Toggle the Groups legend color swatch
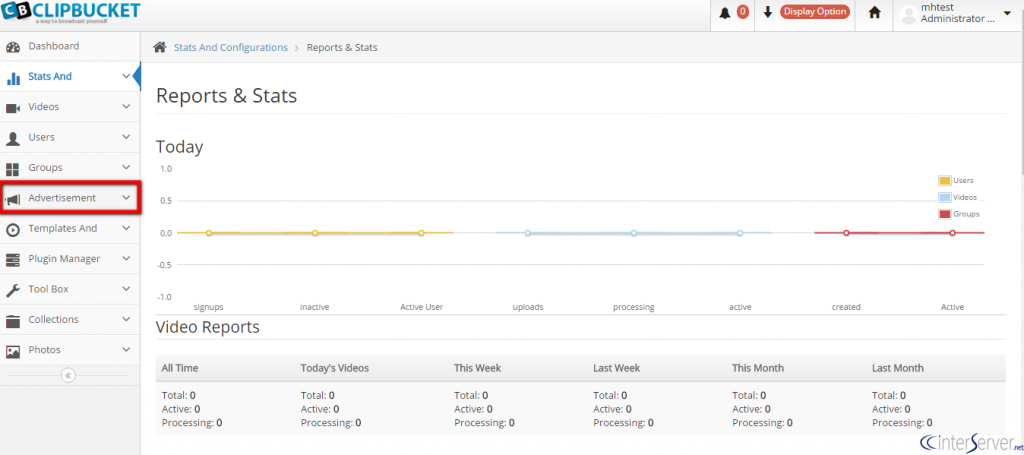This screenshot has height=455, width=1024. [944, 214]
